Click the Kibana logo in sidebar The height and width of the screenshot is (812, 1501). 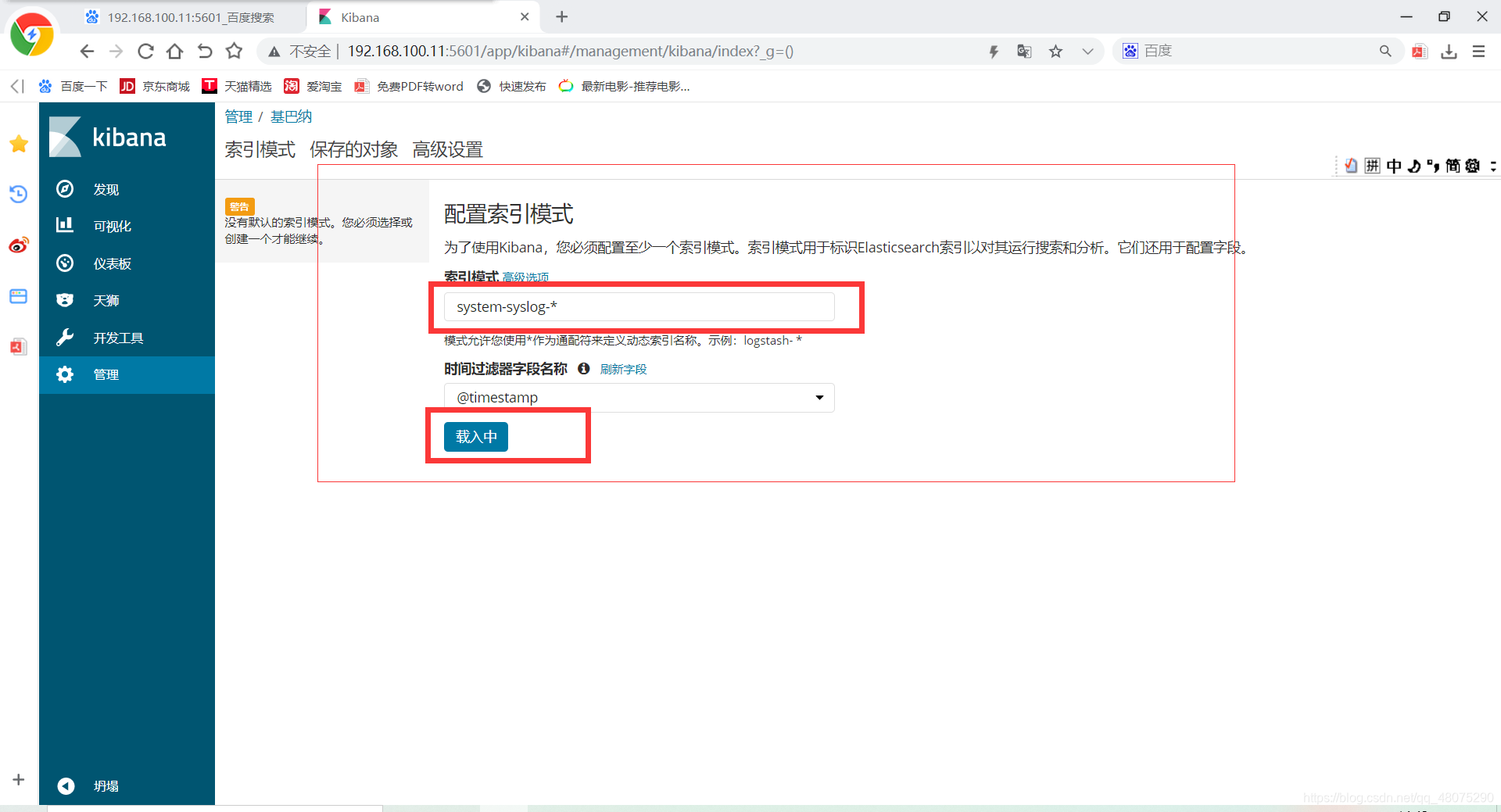pos(108,137)
